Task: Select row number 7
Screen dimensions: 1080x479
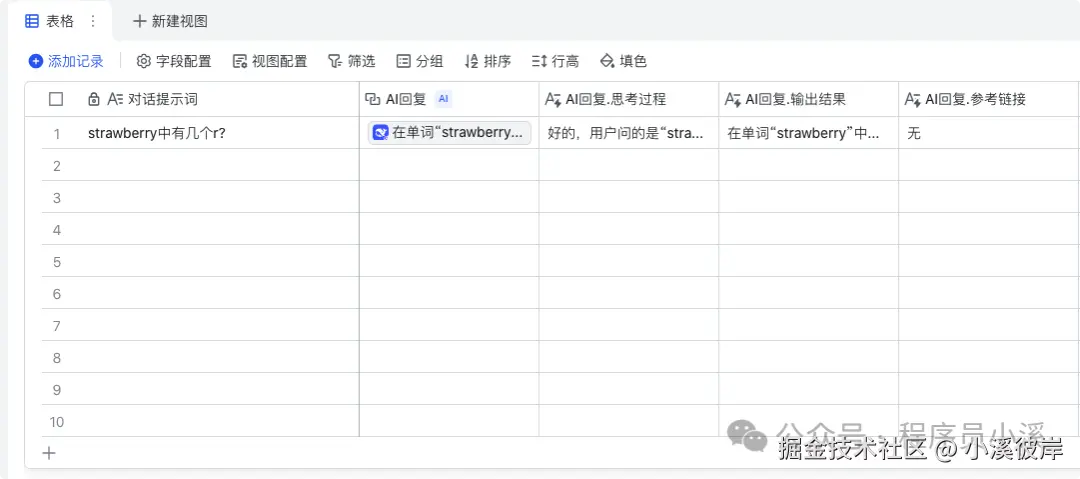Action: click(57, 326)
